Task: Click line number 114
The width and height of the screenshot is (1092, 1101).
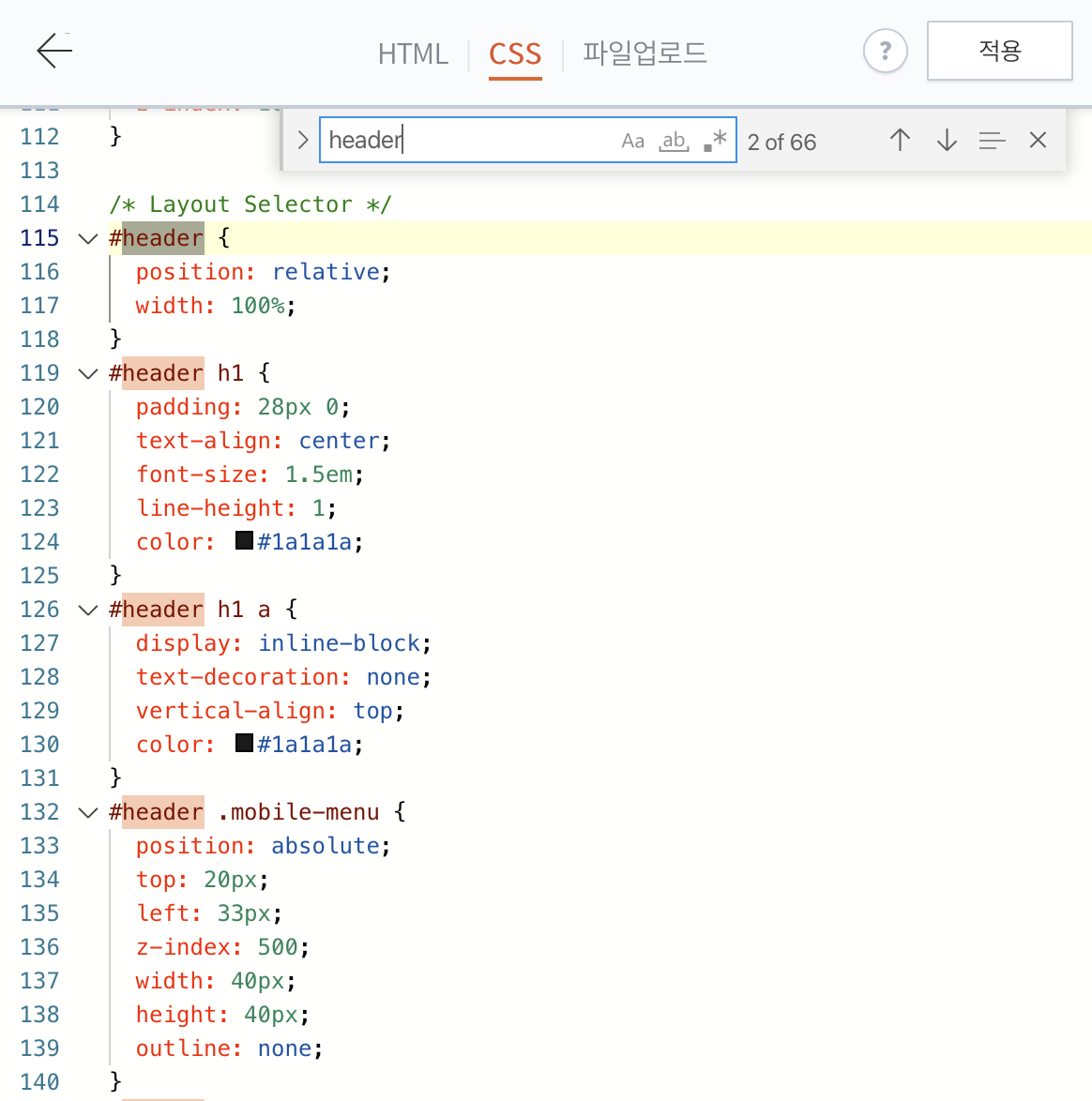Action: pos(40,204)
